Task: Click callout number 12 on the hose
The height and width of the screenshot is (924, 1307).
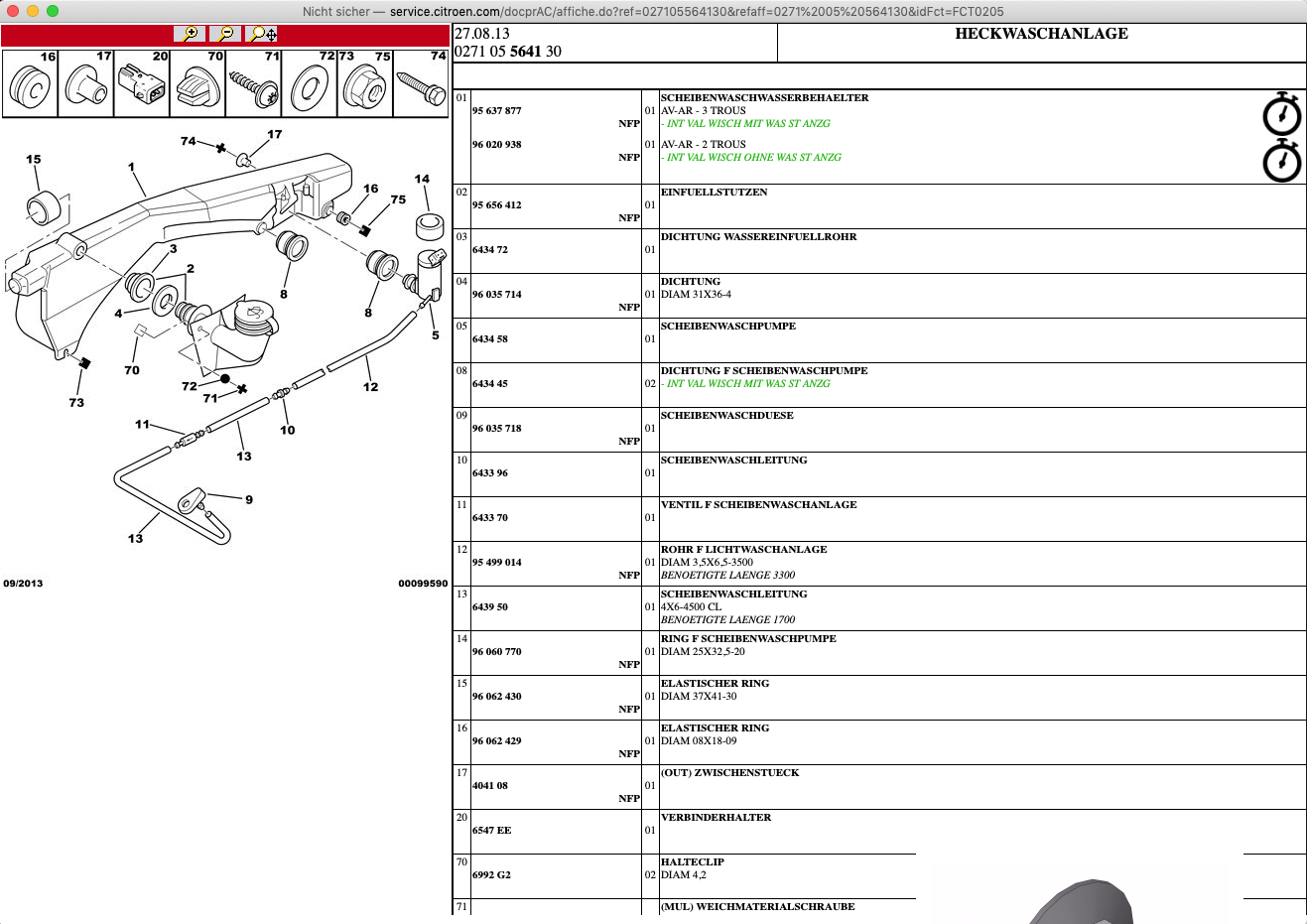Action: (x=370, y=387)
